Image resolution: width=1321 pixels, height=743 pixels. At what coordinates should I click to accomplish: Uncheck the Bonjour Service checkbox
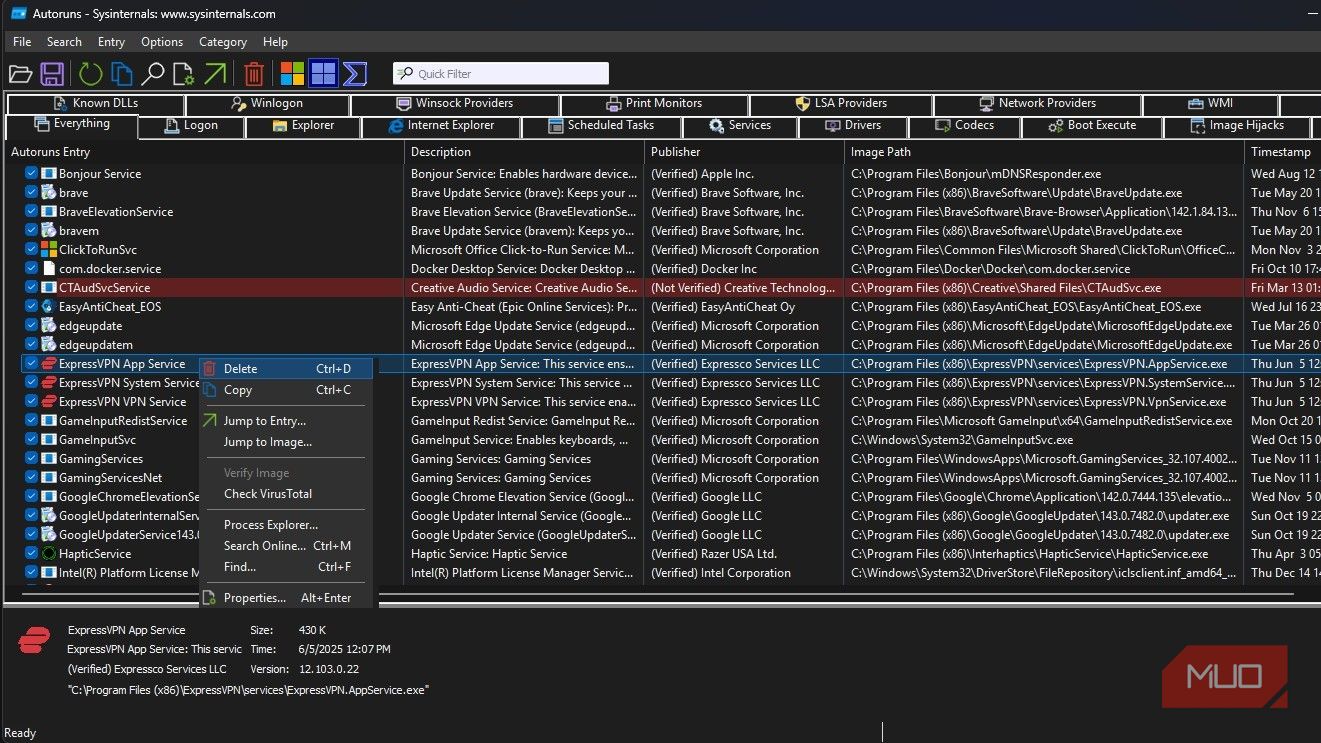(x=31, y=174)
